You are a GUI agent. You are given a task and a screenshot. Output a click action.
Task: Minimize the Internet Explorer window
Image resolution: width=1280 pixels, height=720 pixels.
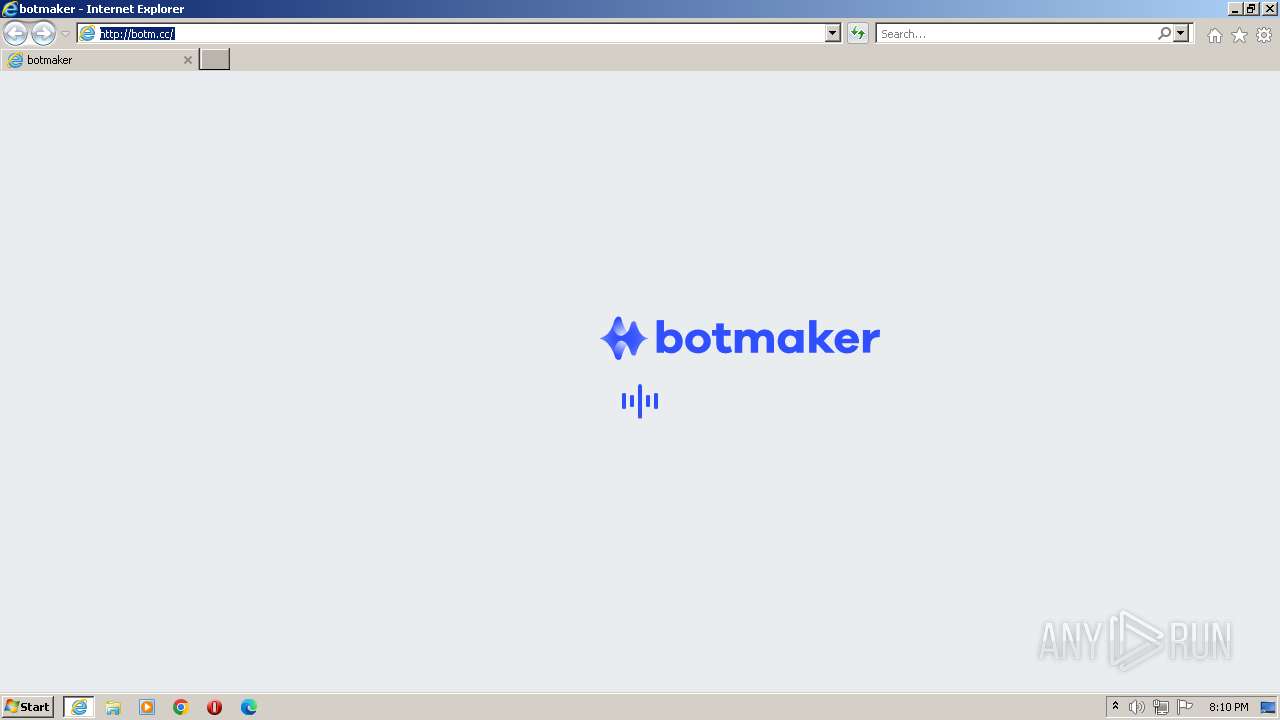(x=1235, y=8)
